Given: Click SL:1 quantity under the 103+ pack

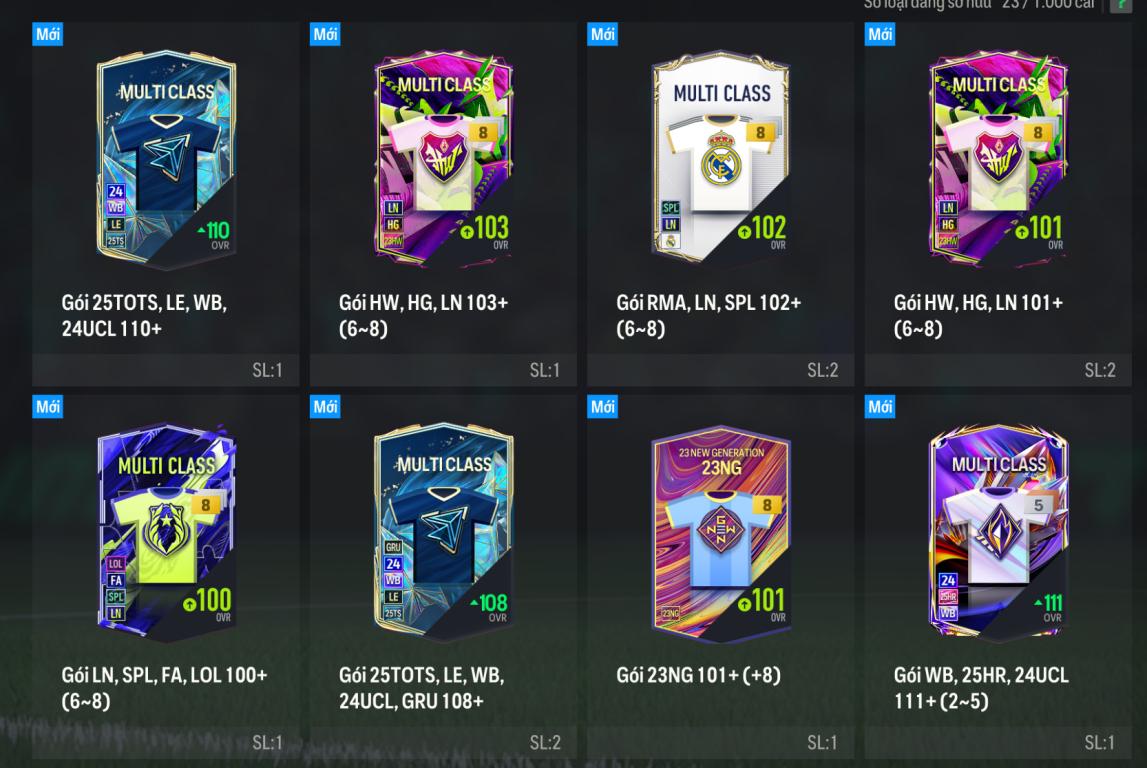Looking at the screenshot, I should (x=545, y=370).
